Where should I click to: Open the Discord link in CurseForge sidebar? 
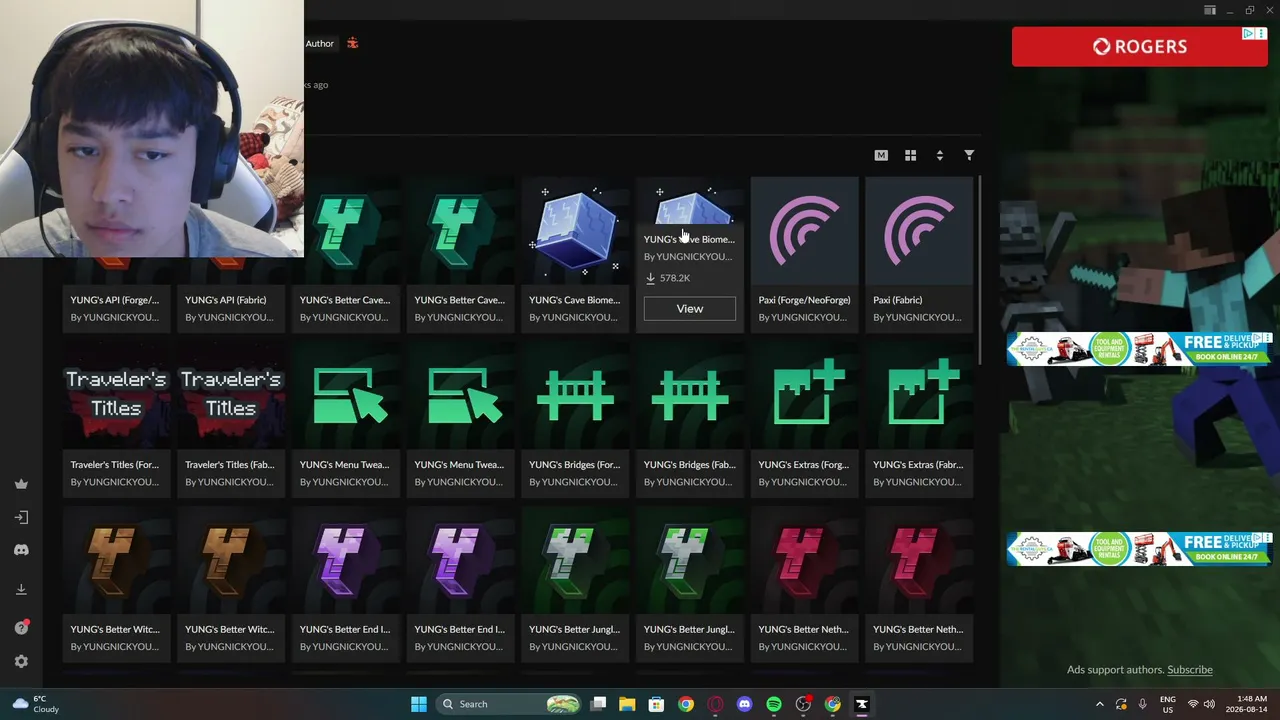pyautogui.click(x=21, y=550)
